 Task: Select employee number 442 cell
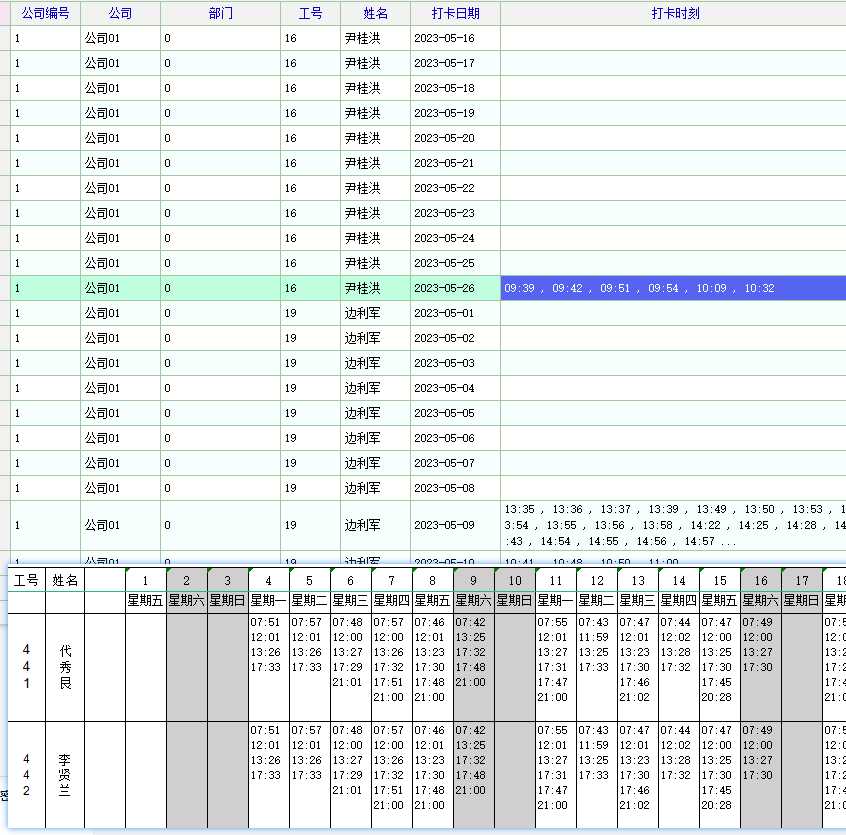click(x=26, y=775)
